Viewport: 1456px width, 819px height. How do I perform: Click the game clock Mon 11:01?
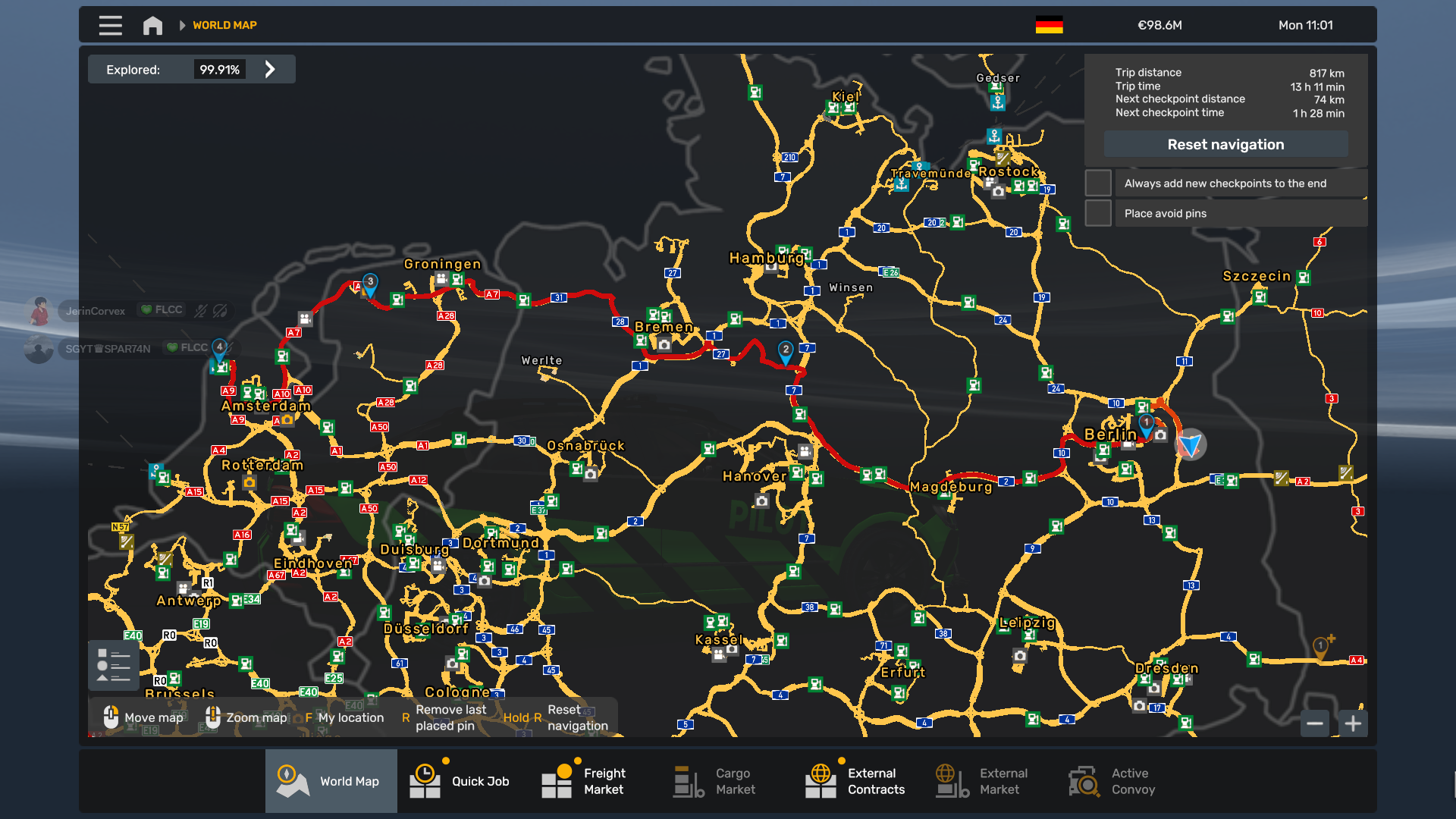tap(1305, 25)
